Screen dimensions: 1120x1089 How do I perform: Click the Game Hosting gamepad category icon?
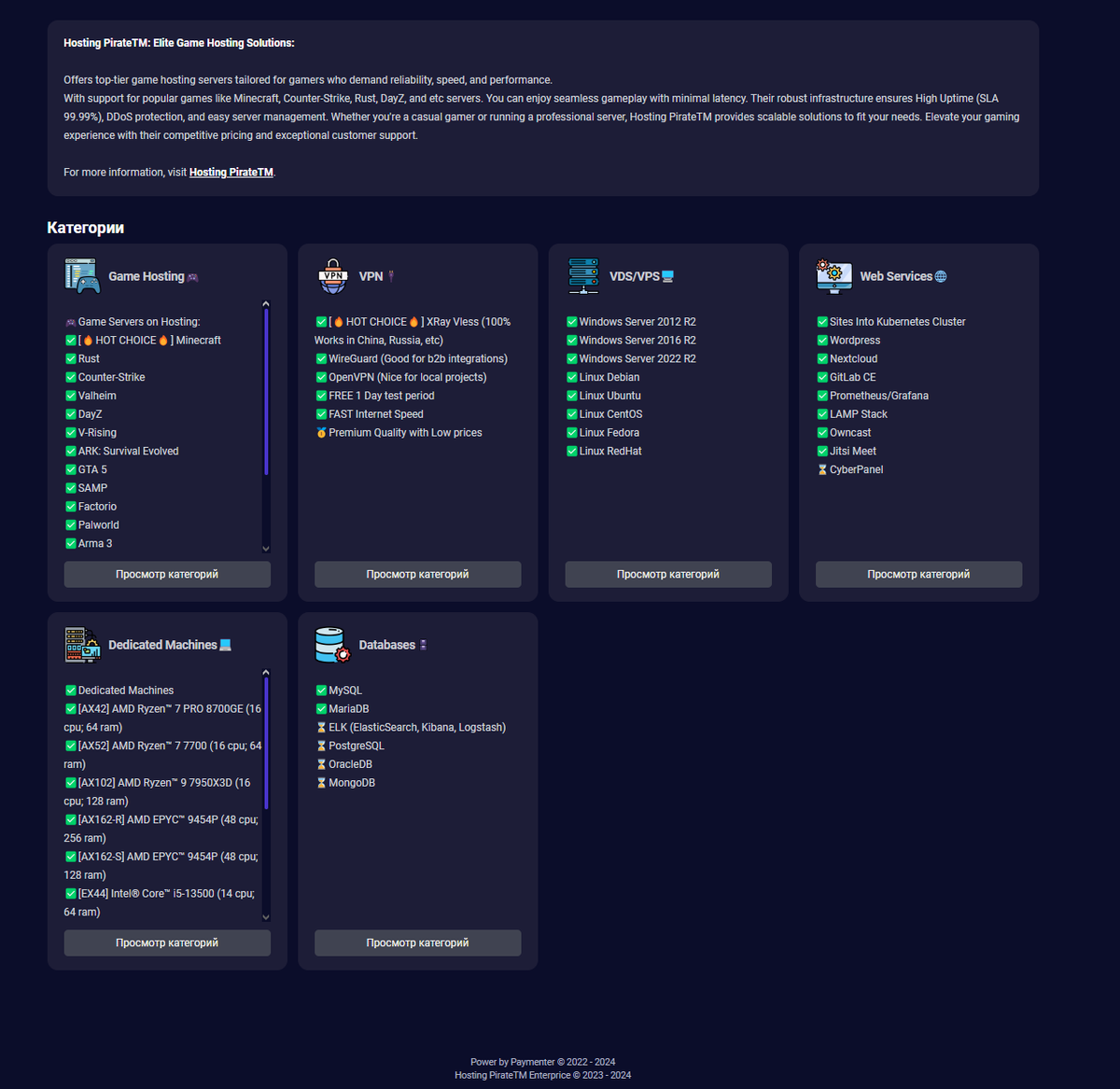click(82, 276)
